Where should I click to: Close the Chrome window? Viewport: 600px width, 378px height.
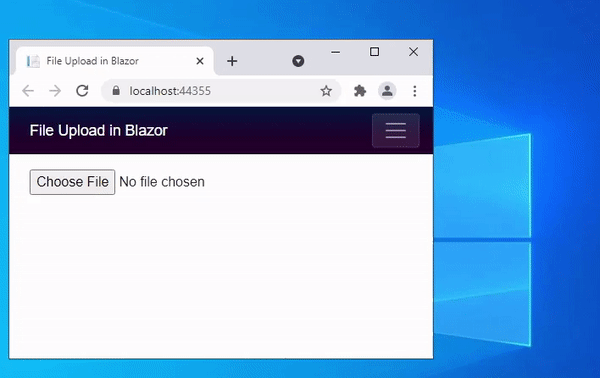413,52
